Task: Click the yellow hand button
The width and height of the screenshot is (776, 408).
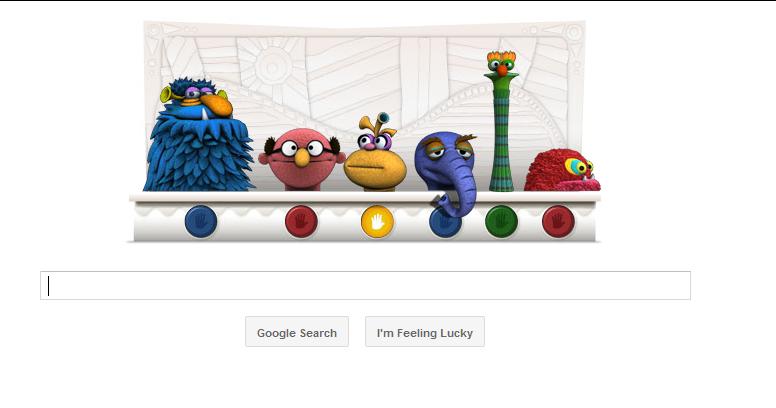Action: pyautogui.click(x=378, y=221)
